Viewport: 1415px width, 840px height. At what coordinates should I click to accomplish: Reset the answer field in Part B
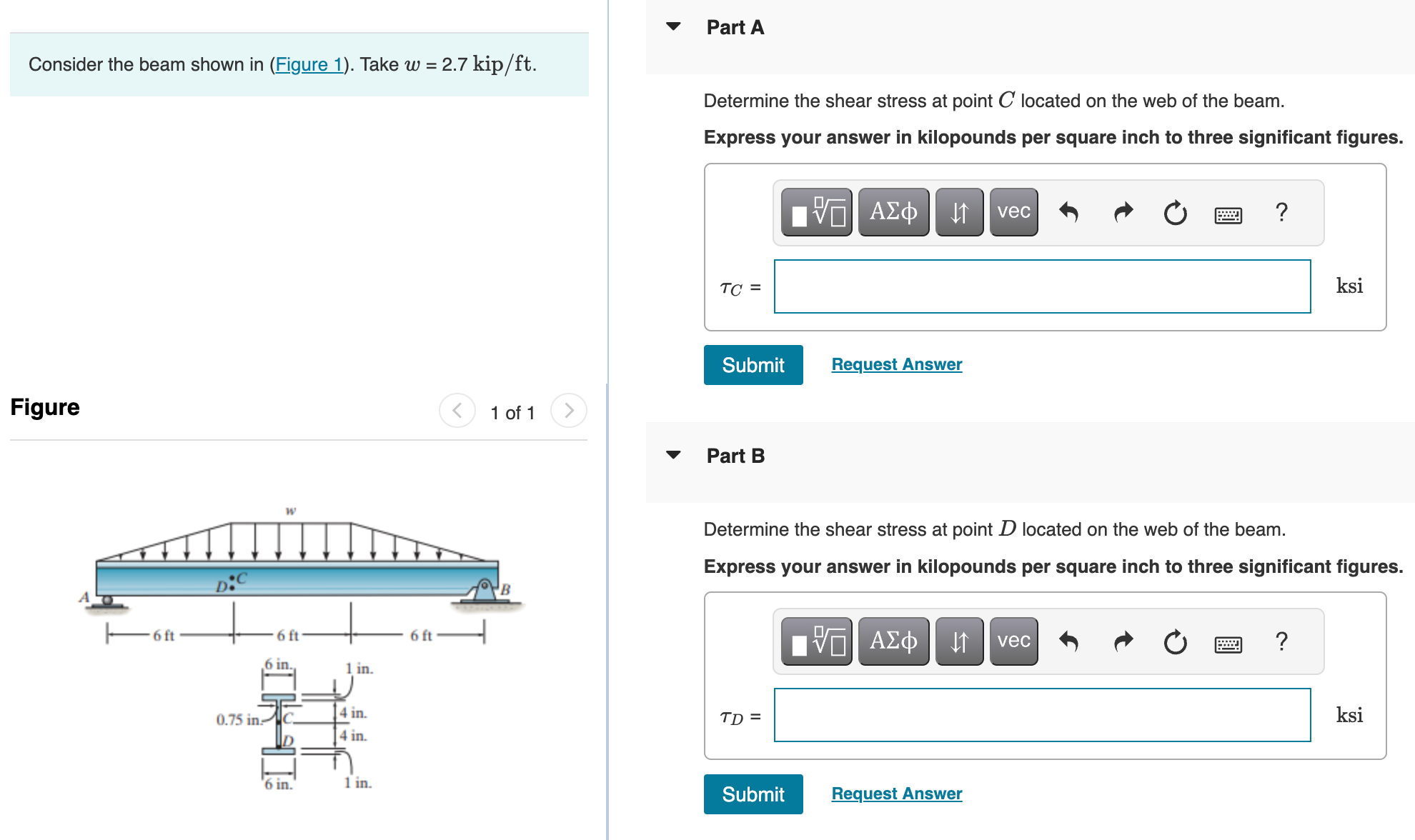[x=1175, y=641]
